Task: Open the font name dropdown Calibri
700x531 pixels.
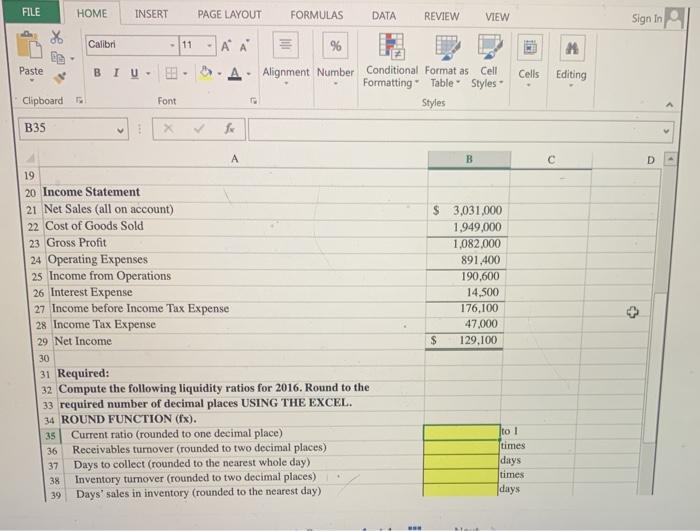Action: (172, 45)
